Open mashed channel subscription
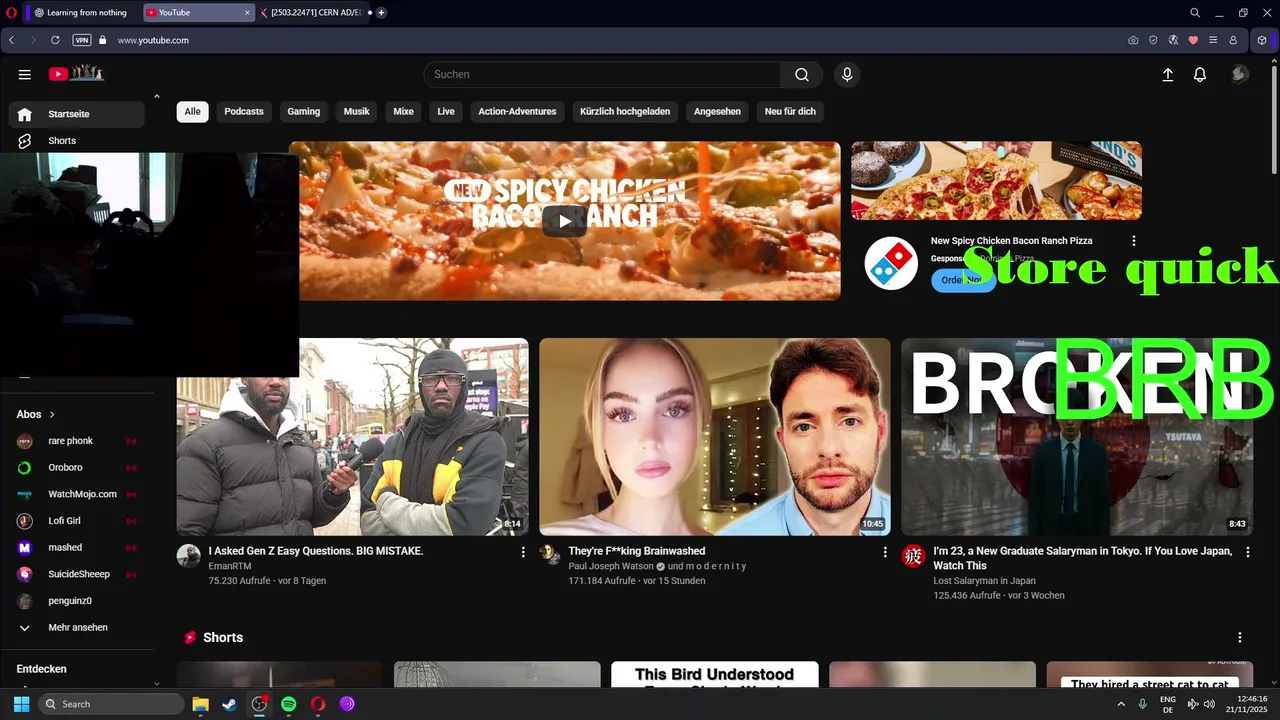The width and height of the screenshot is (1280, 720). coord(77,547)
